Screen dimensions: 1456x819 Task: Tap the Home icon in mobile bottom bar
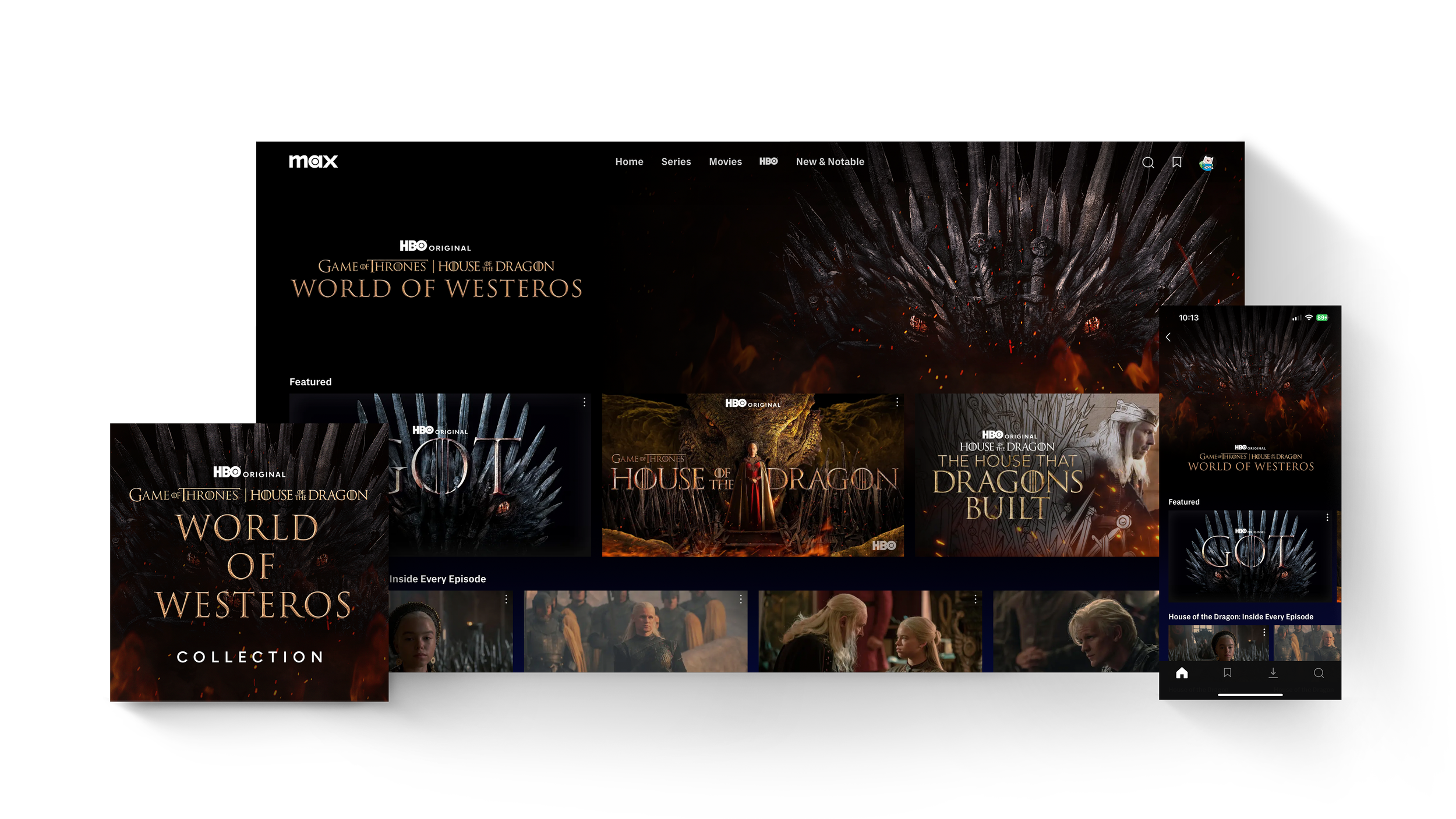click(x=1182, y=673)
